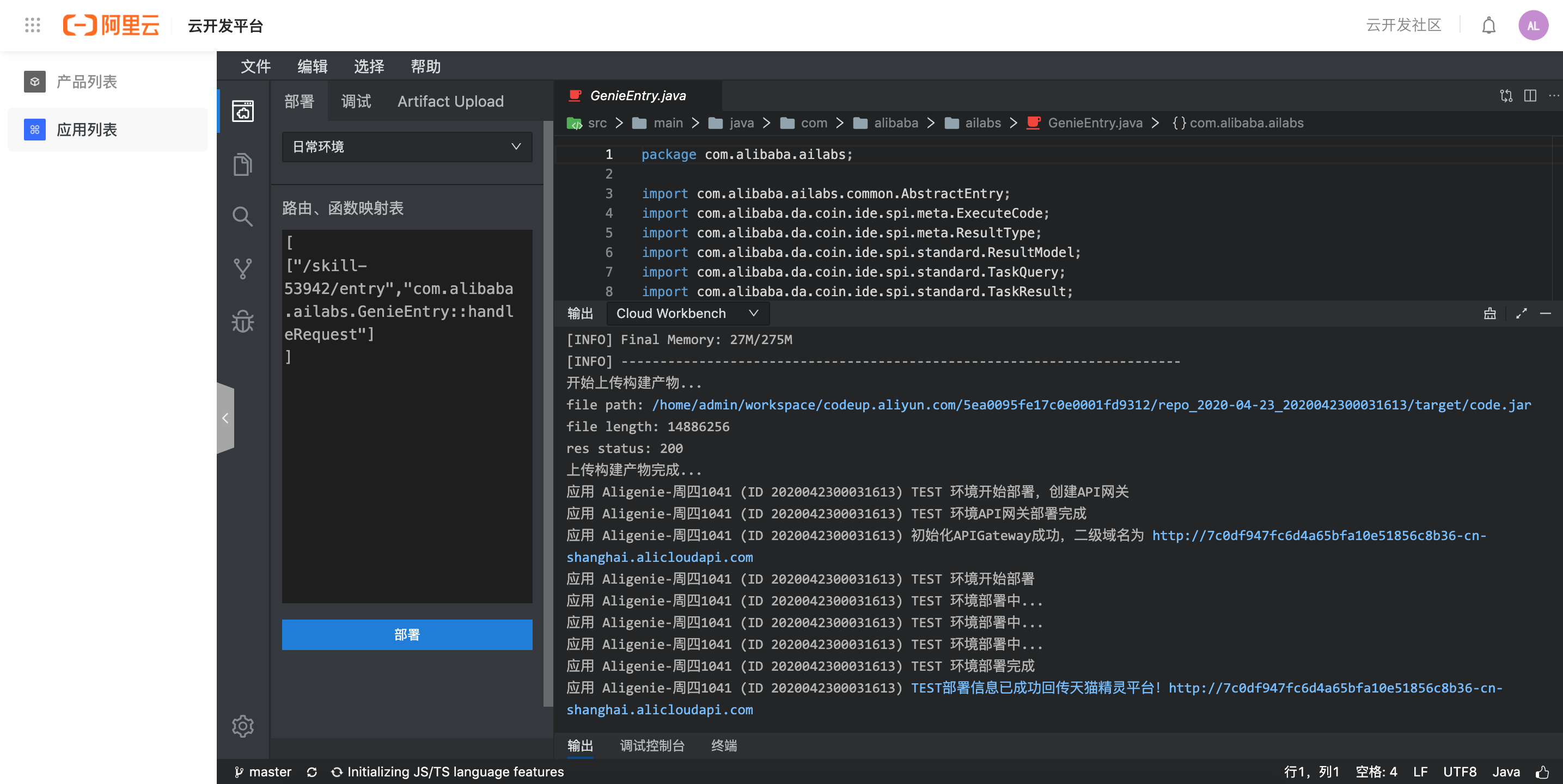Go to 应用列表 in sidebar
This screenshot has width=1563, height=784.
tap(108, 130)
